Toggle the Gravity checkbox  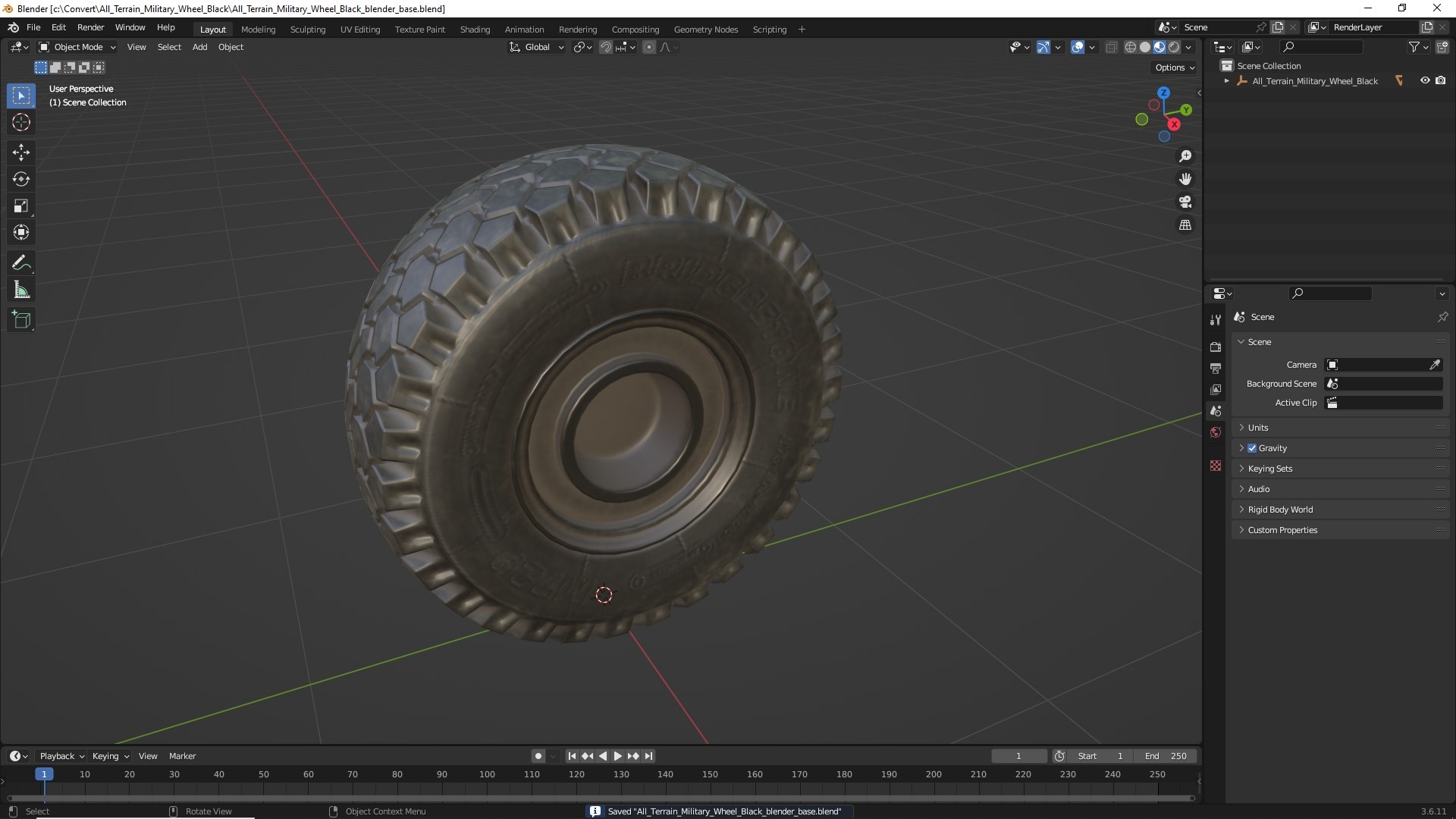point(1252,448)
